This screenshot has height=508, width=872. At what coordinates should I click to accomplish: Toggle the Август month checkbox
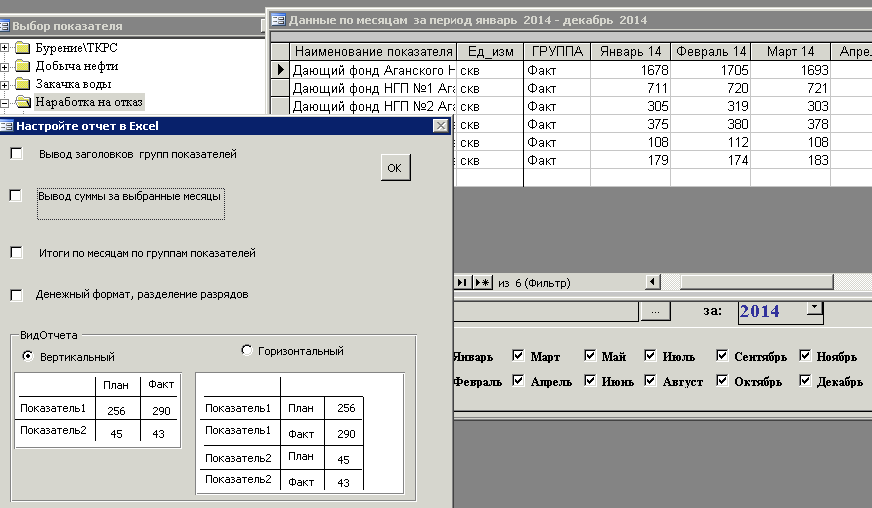click(650, 380)
